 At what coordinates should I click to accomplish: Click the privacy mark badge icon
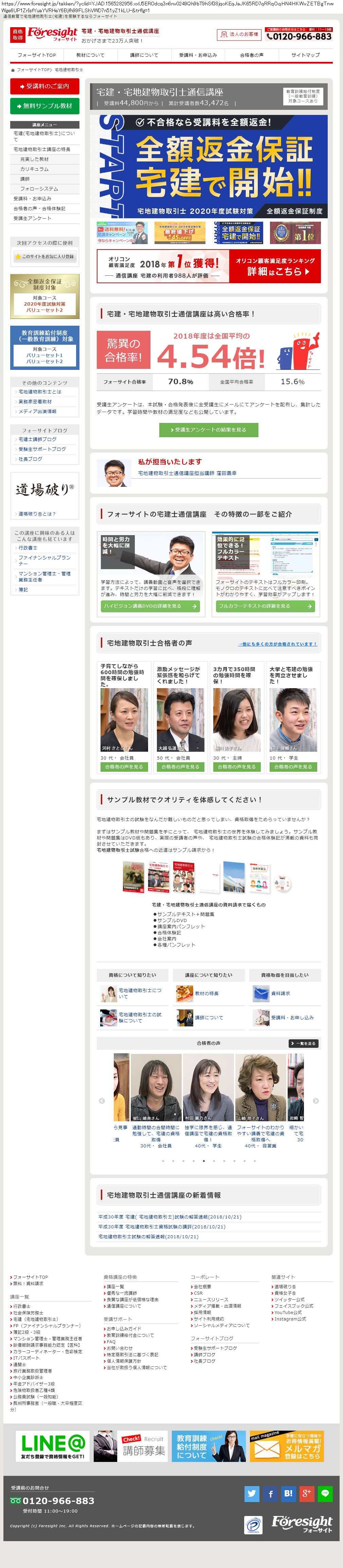coord(253,1525)
